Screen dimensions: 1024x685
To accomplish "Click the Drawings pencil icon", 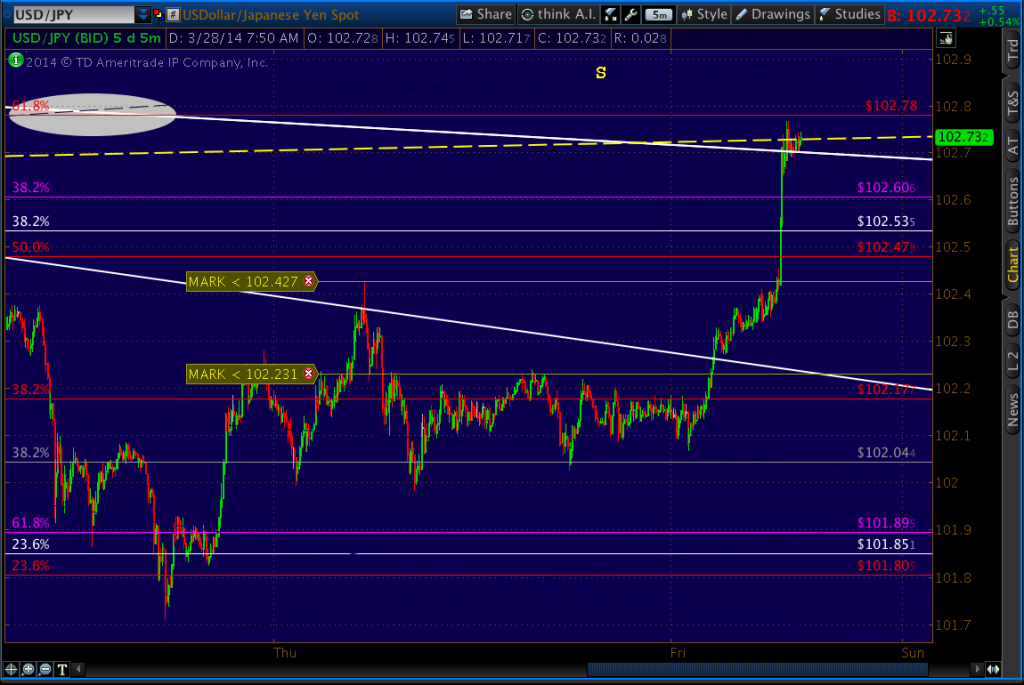I will point(741,14).
